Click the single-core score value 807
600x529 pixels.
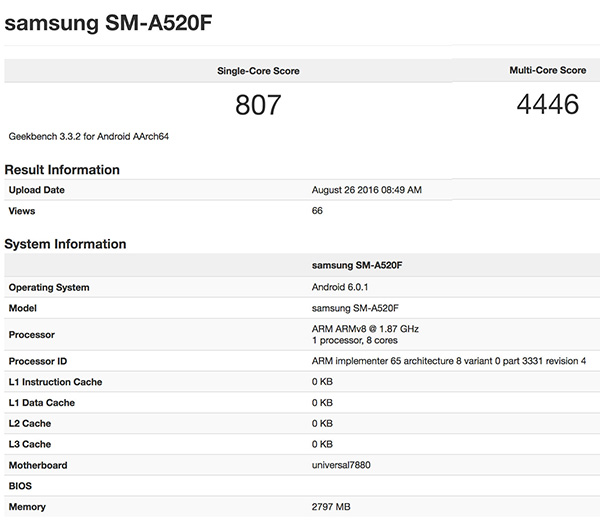(258, 105)
